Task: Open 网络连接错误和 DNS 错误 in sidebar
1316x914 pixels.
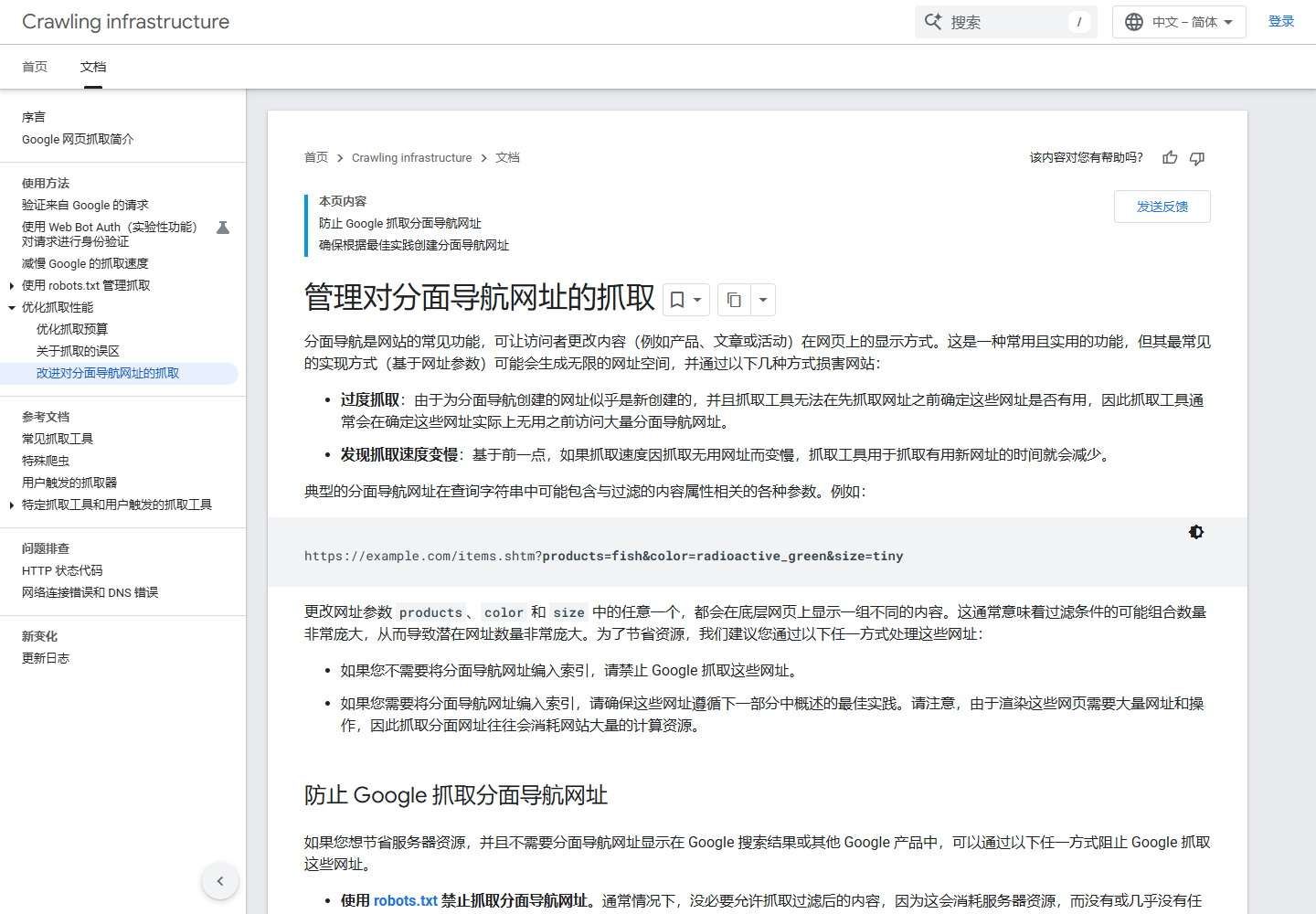Action: [x=90, y=593]
